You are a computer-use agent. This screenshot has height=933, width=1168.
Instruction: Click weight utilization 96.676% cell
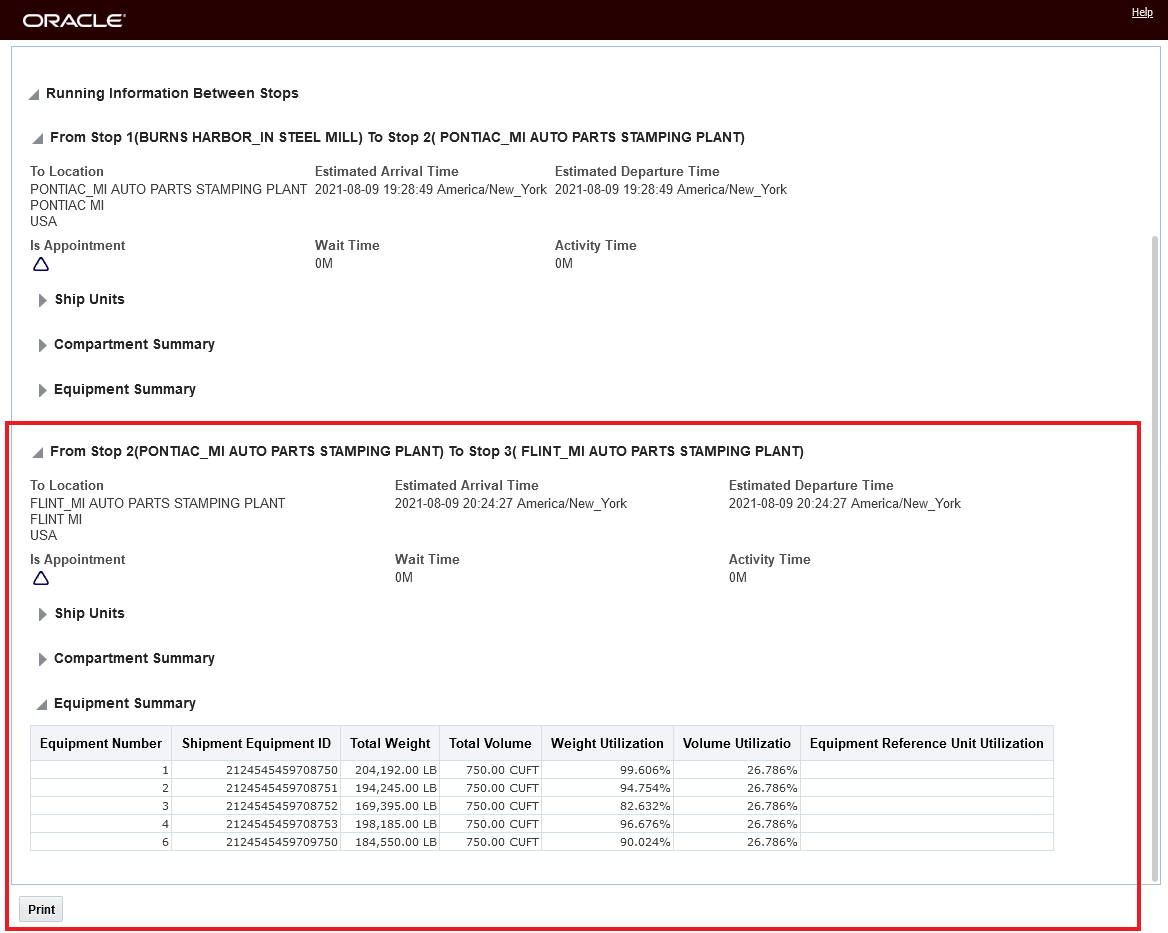(608, 824)
